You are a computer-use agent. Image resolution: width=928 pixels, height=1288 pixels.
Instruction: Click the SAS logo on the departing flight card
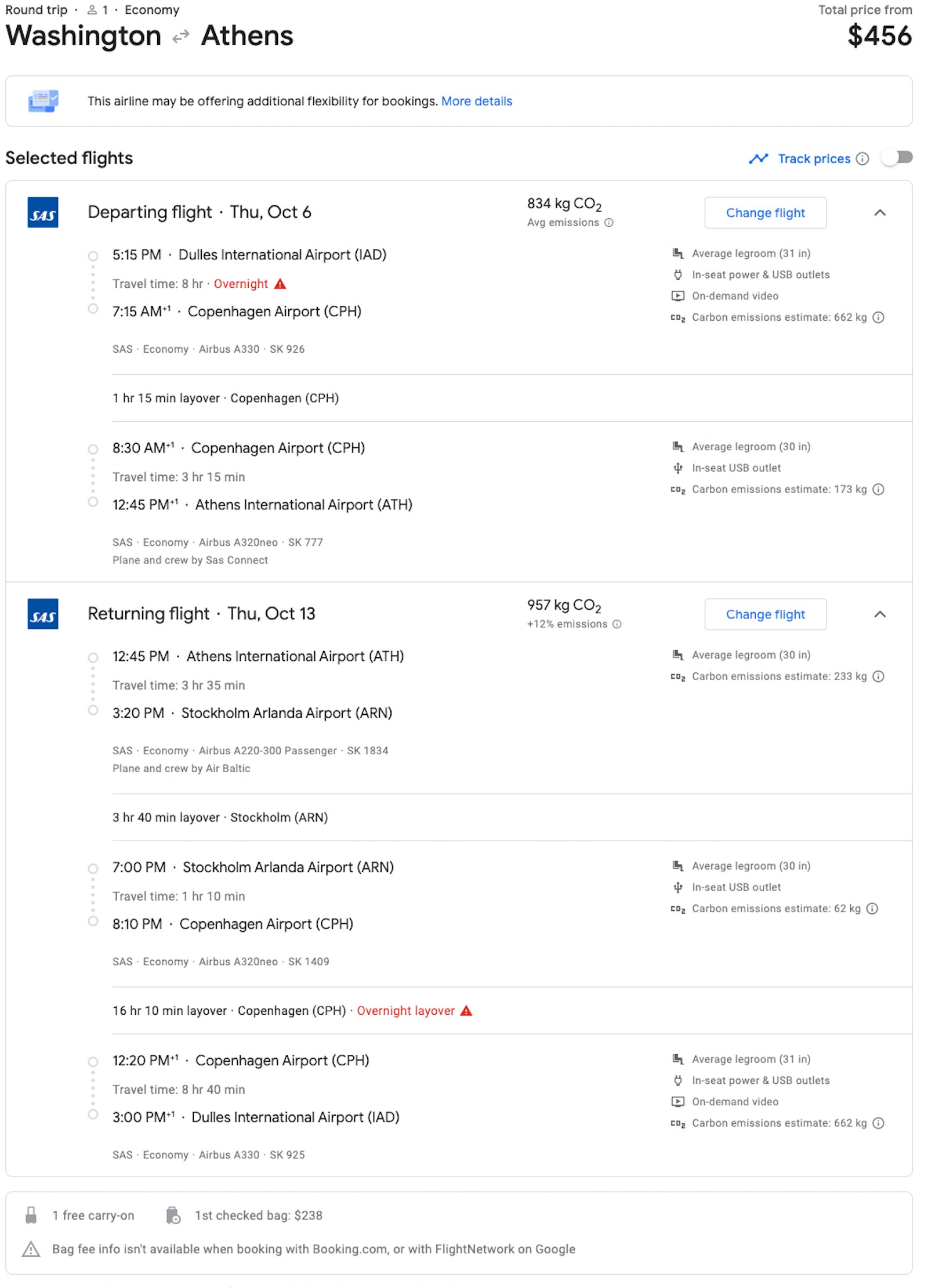[x=43, y=212]
